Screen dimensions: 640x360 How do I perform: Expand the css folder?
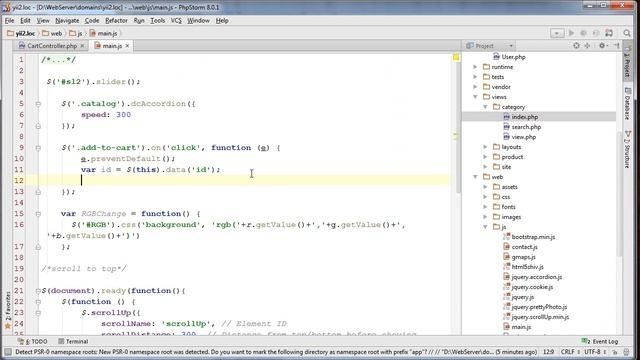click(x=485, y=197)
